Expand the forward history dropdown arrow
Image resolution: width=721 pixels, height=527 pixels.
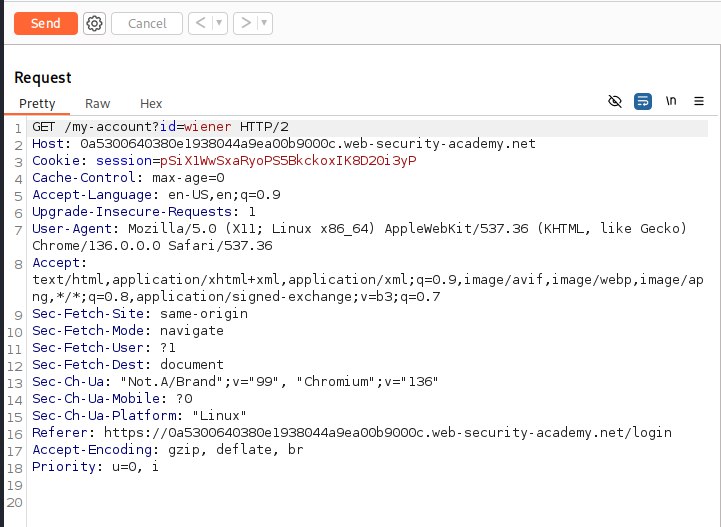coord(264,23)
